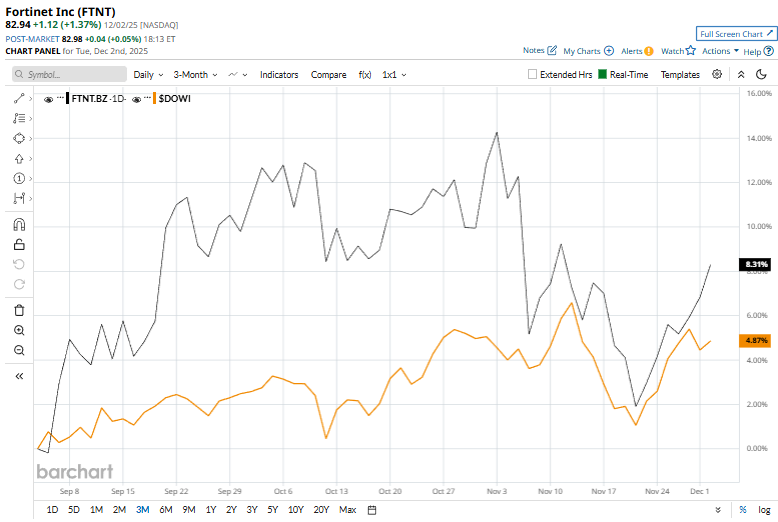Select the 6M time range
This screenshot has width=778, height=522.
pyautogui.click(x=166, y=510)
